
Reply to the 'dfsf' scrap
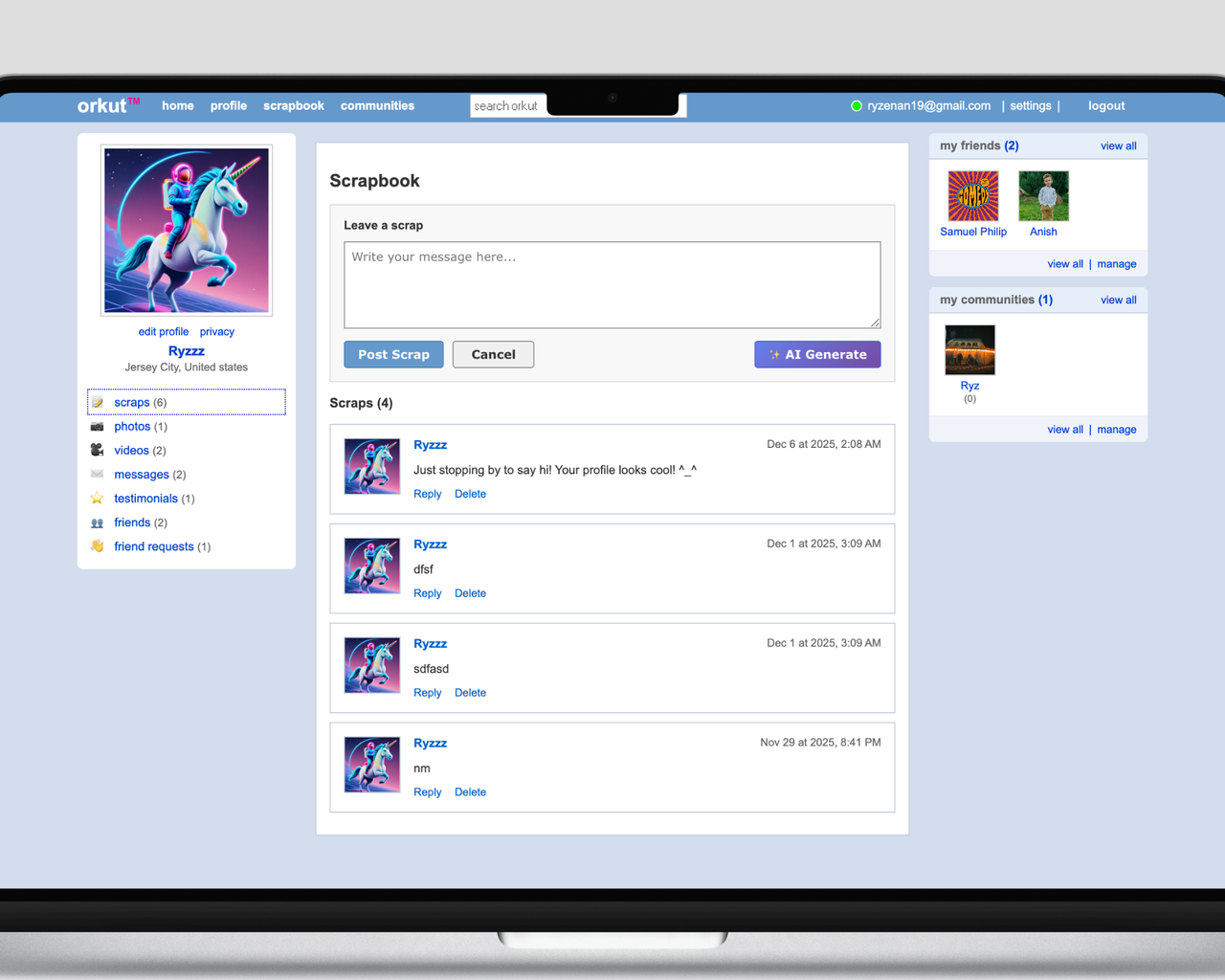pyautogui.click(x=428, y=593)
